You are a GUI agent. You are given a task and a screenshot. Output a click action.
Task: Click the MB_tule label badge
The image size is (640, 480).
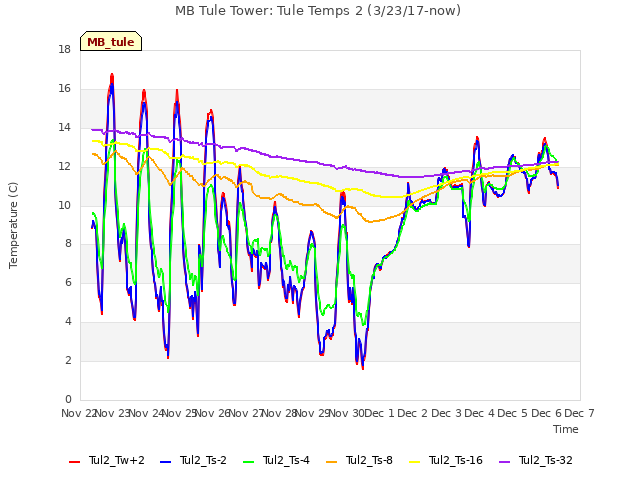pos(111,41)
